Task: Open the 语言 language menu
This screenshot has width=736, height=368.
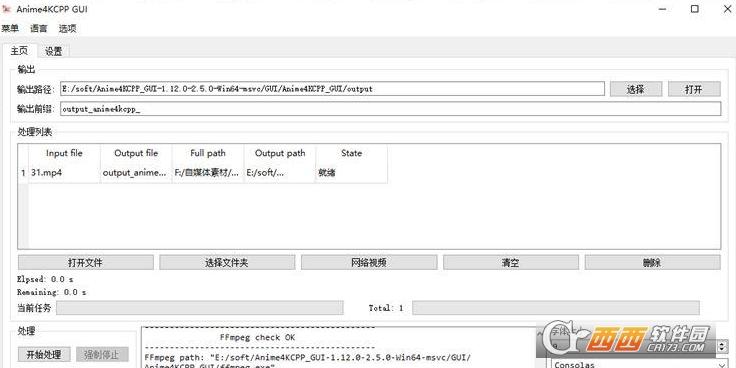Action: point(38,28)
